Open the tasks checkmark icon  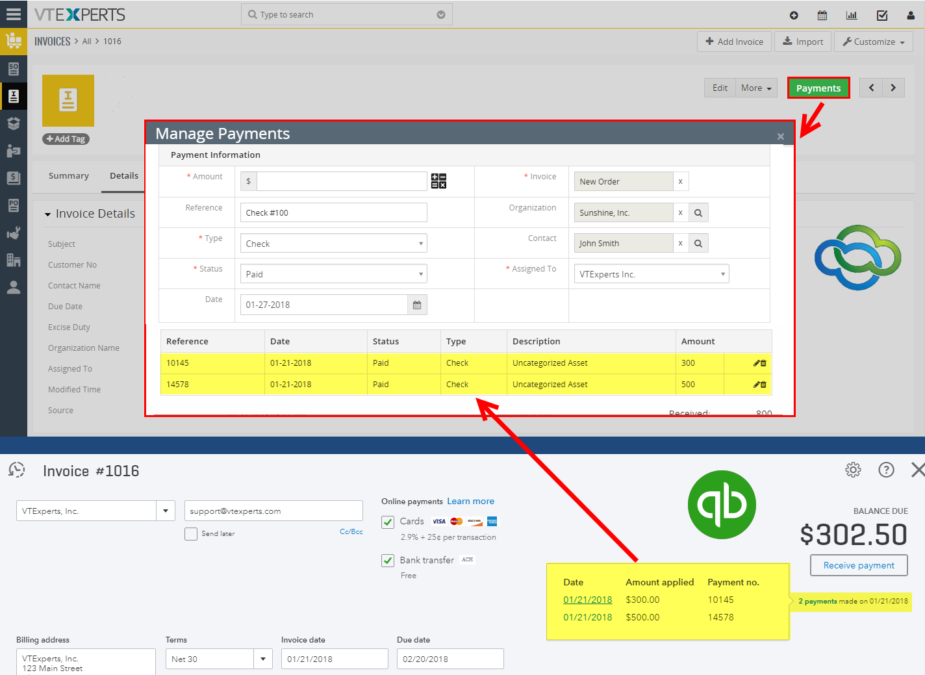tap(882, 15)
